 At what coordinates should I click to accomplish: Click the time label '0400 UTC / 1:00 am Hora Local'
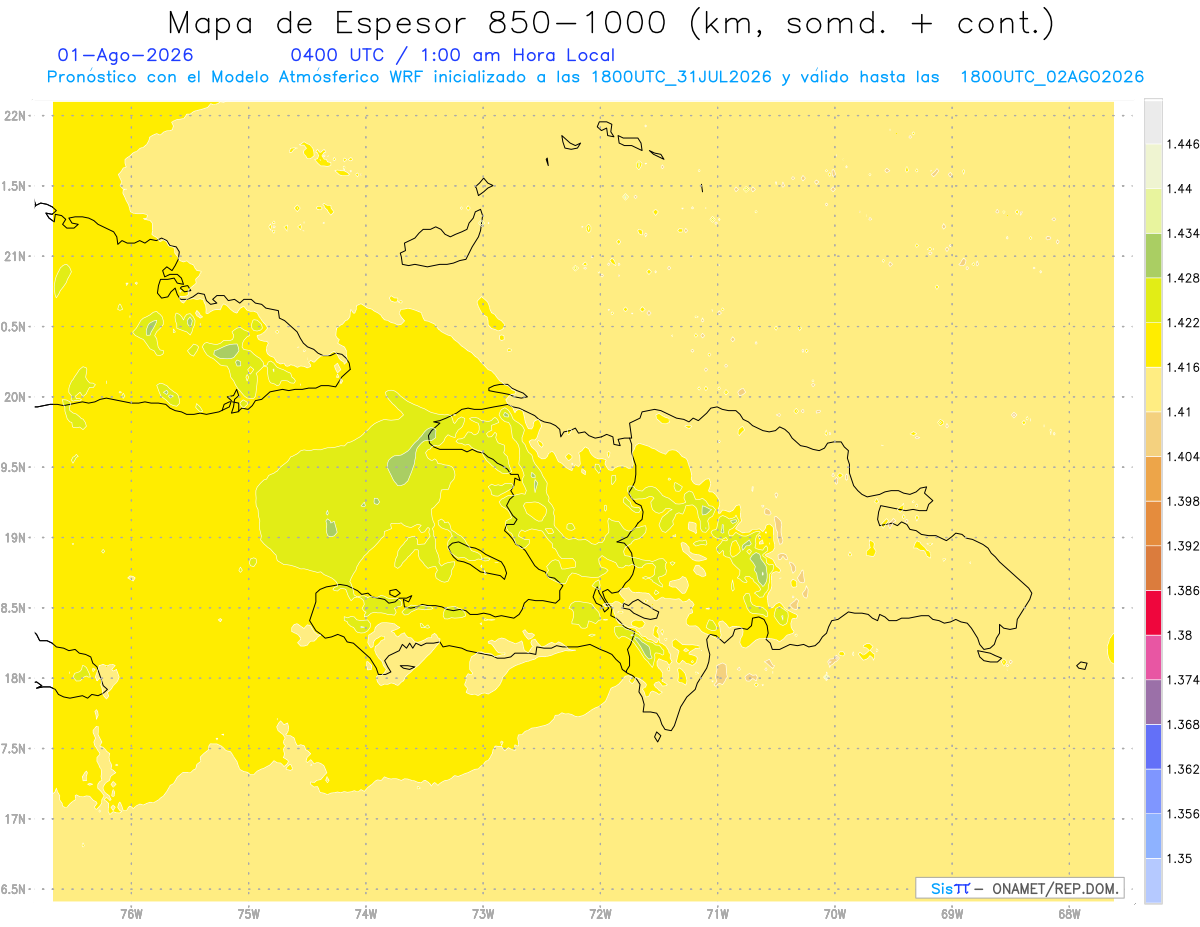pyautogui.click(x=453, y=56)
